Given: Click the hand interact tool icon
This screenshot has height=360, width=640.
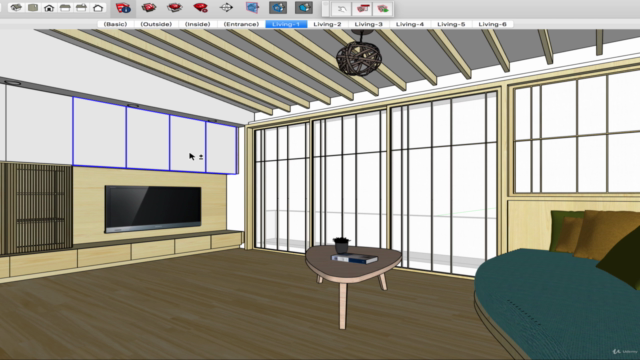Looking at the screenshot, I should (x=342, y=9).
